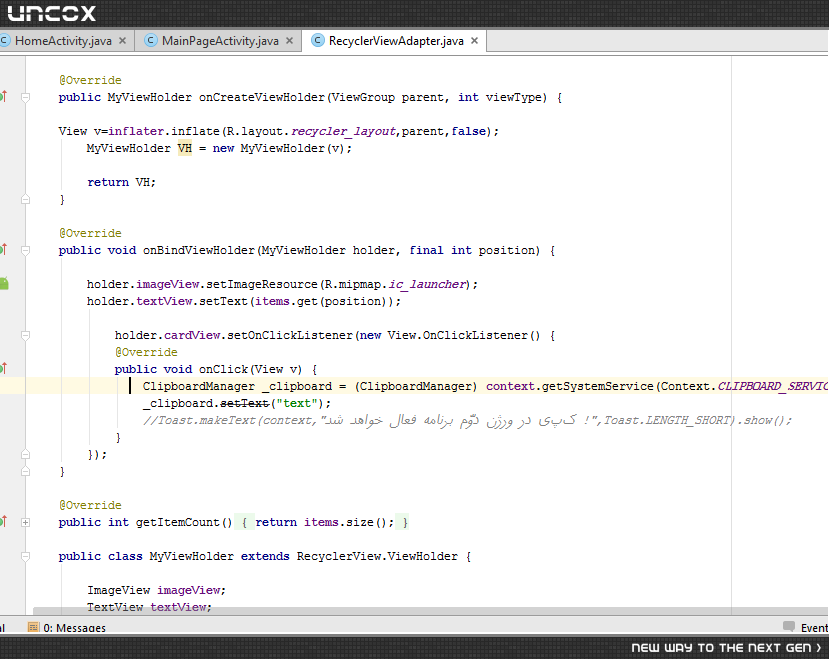Collapse the onCreateViewHolder method fold marker

click(25, 97)
